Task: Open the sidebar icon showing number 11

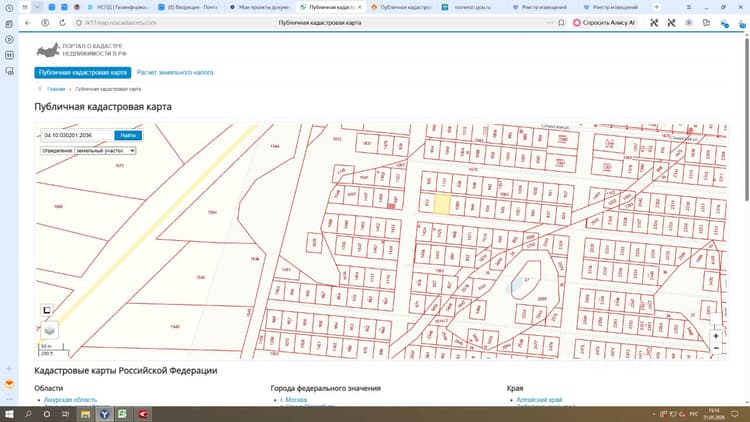Action: [9, 56]
